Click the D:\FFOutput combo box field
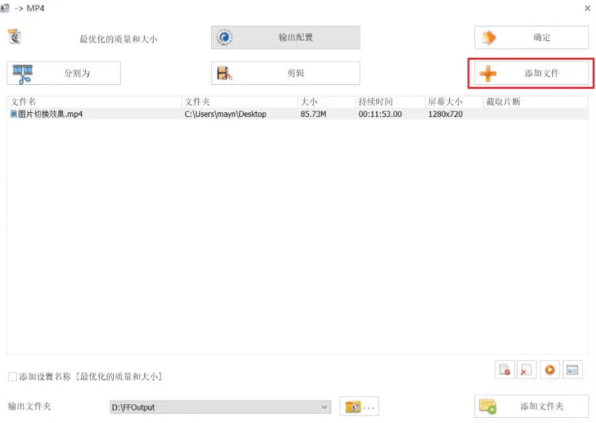Viewport: 596px width, 423px height. pos(220,407)
